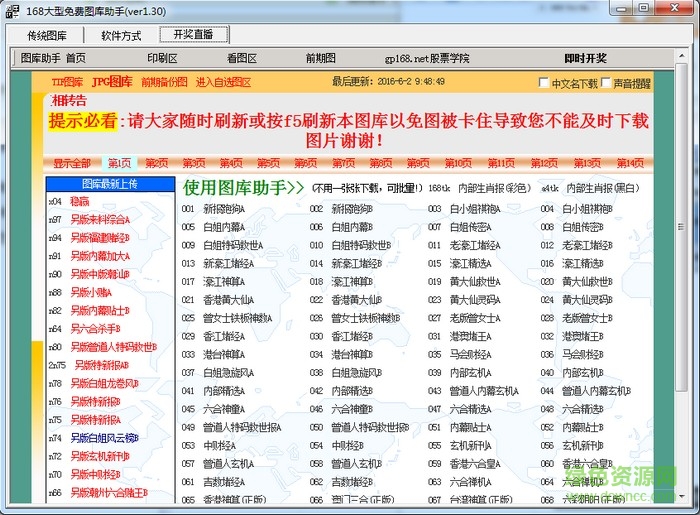The width and height of the screenshot is (700, 515).
Task: Click the vertical scrollbar down arrow
Action: tap(681, 496)
